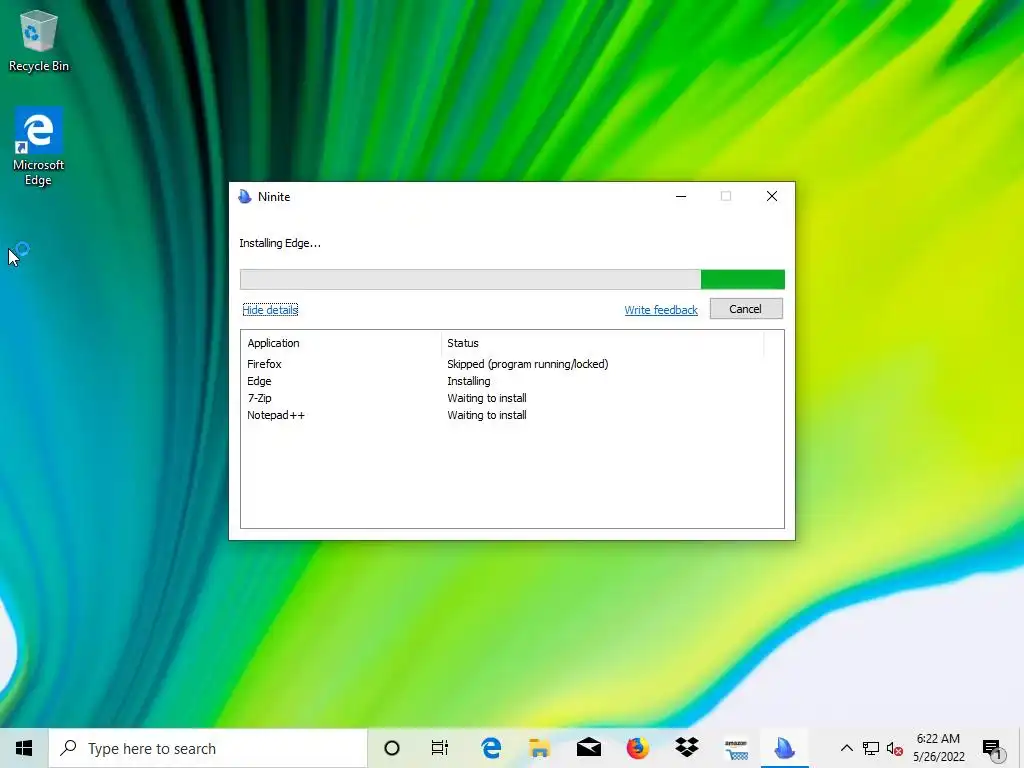Image resolution: width=1024 pixels, height=768 pixels.
Task: Open File Explorer from taskbar
Action: tap(539, 748)
